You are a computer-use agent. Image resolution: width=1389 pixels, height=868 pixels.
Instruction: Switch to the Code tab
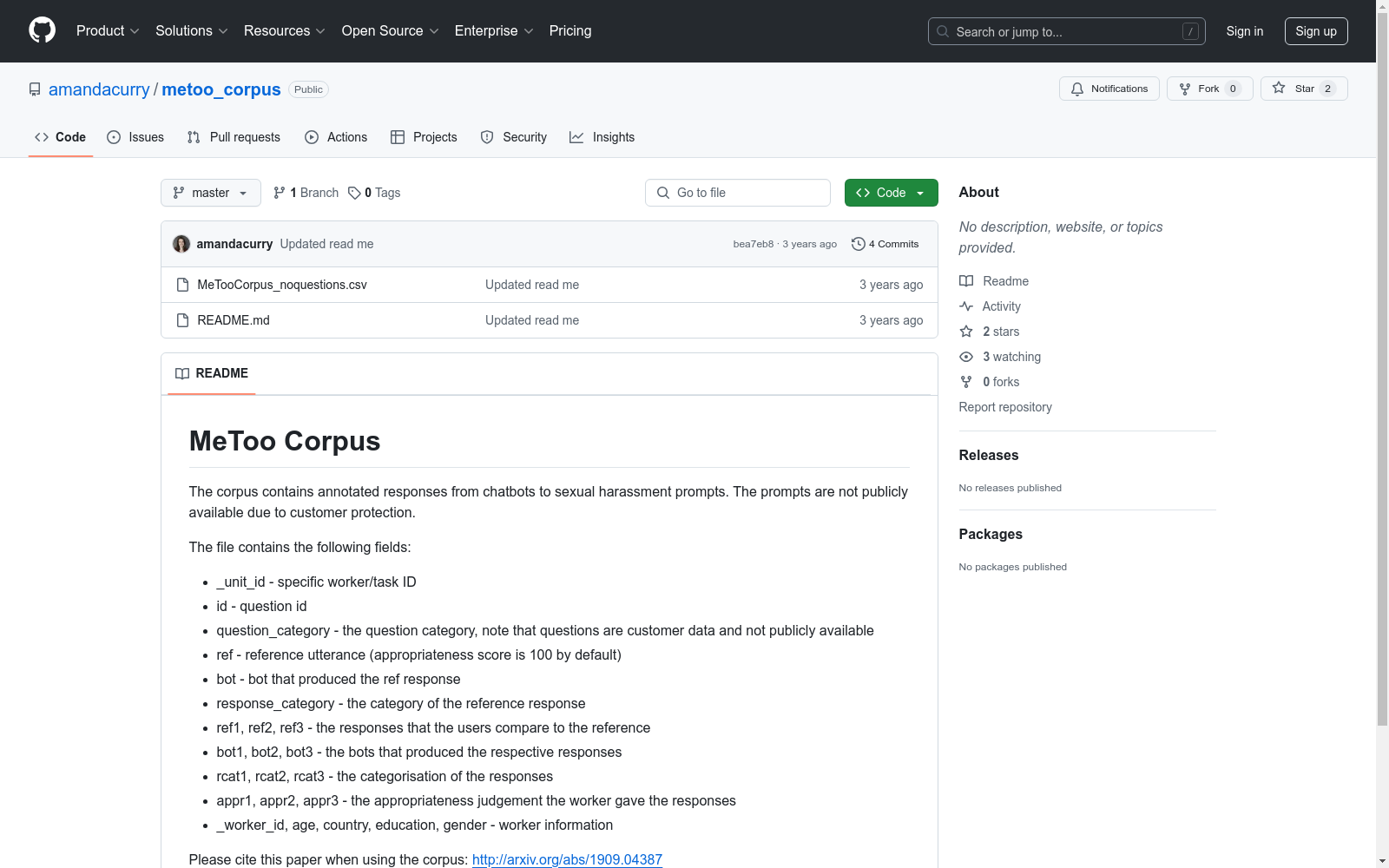pyautogui.click(x=60, y=137)
